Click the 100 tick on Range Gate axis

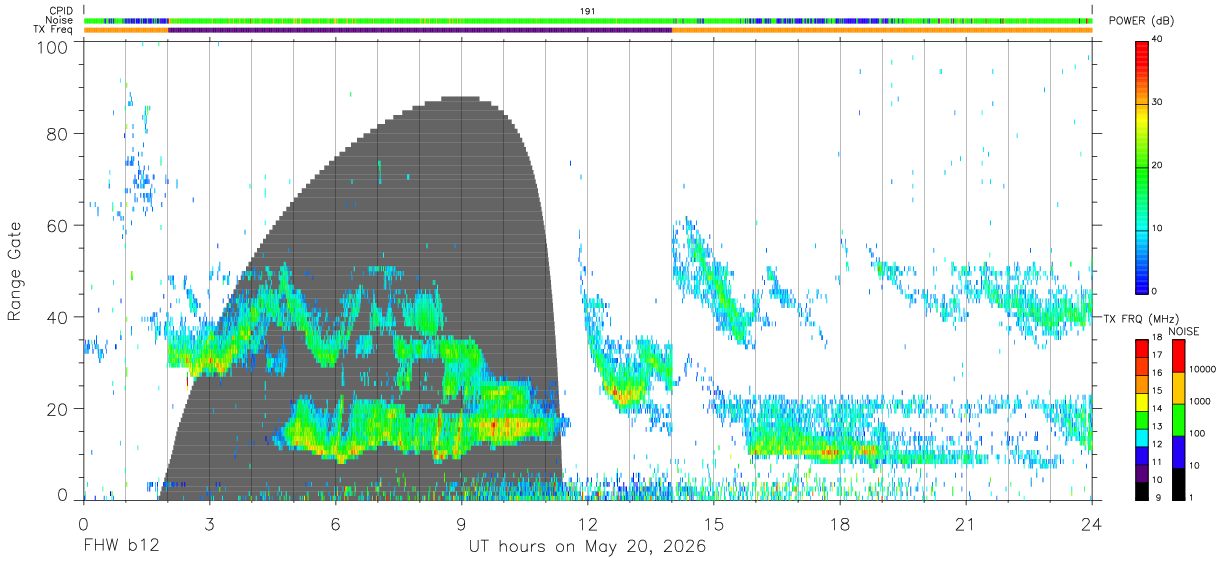click(x=54, y=46)
